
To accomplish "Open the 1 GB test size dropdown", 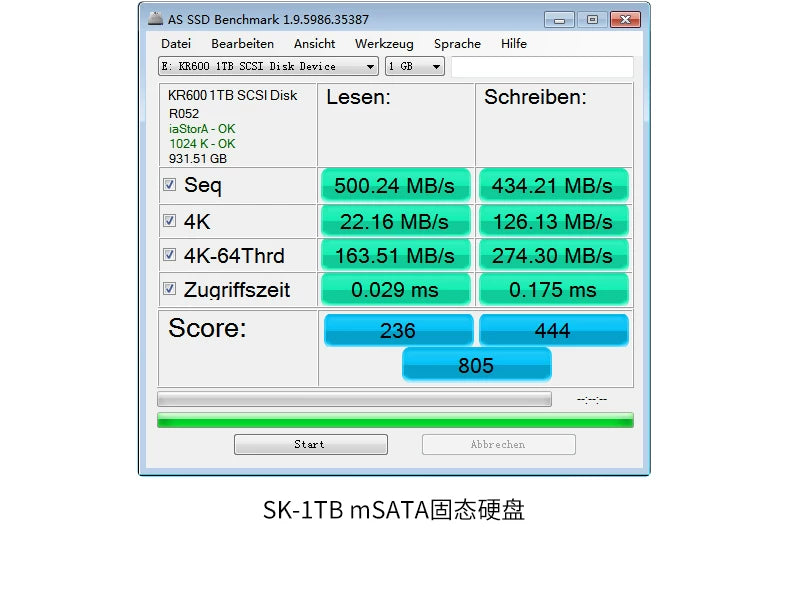I will [415, 67].
